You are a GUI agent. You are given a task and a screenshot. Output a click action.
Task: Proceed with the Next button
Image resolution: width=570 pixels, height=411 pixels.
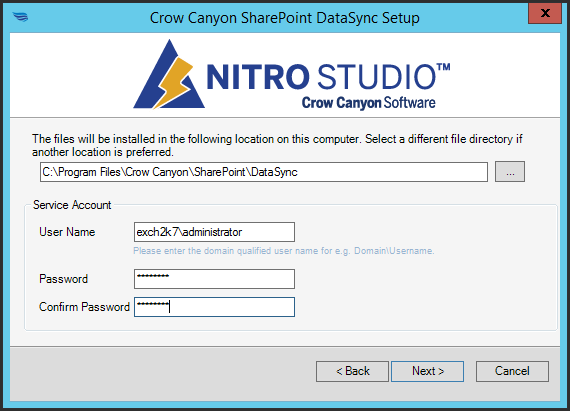tap(428, 371)
